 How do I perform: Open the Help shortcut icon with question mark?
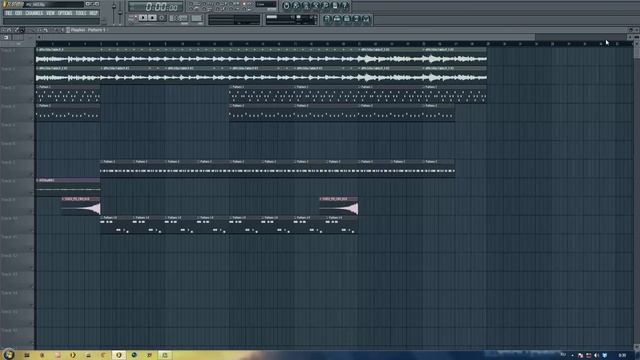(344, 5)
